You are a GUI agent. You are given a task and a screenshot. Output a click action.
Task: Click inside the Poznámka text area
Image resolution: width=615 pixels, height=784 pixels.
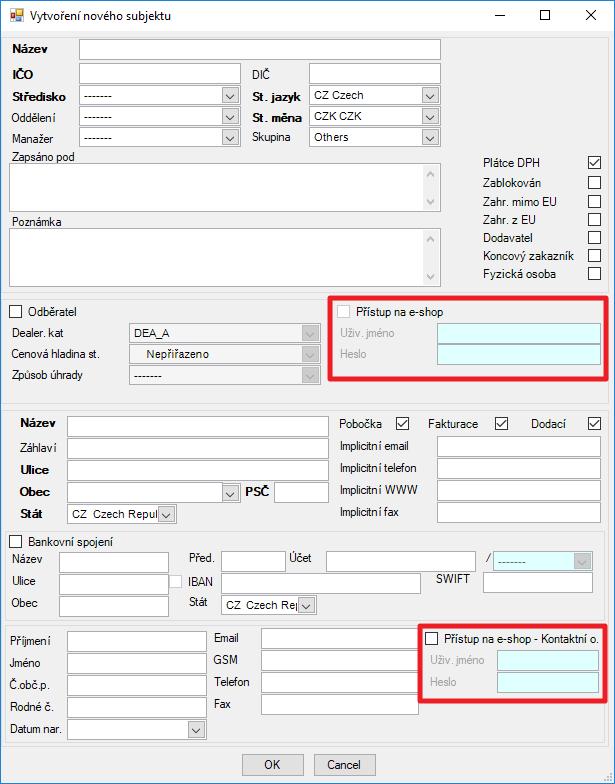(x=225, y=258)
